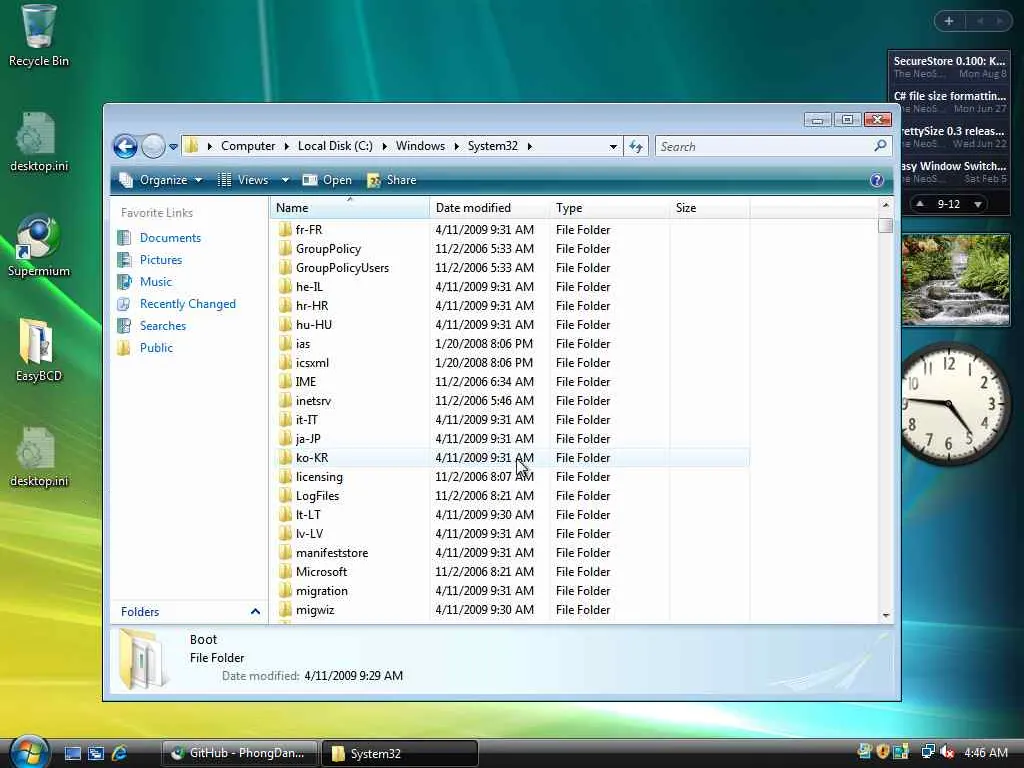Expand the Folders pane chevron

pos(255,612)
